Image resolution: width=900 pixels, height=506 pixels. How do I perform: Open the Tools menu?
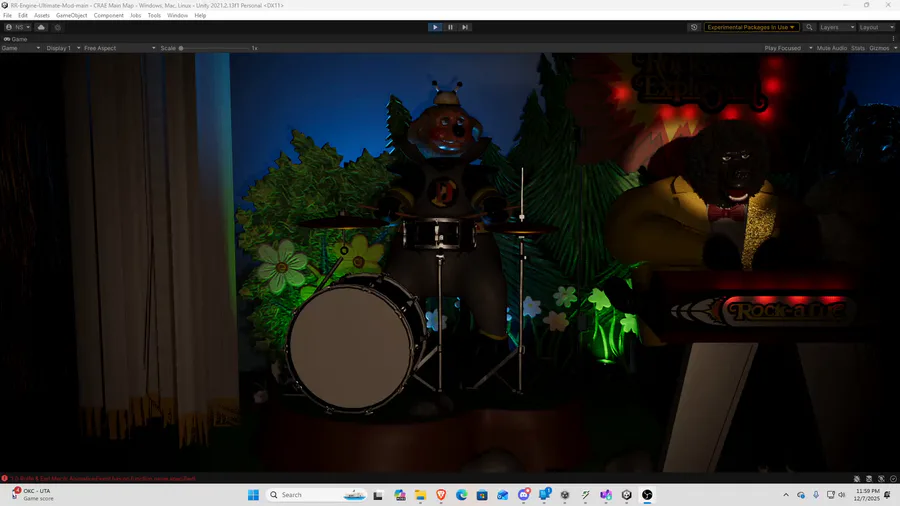[154, 15]
